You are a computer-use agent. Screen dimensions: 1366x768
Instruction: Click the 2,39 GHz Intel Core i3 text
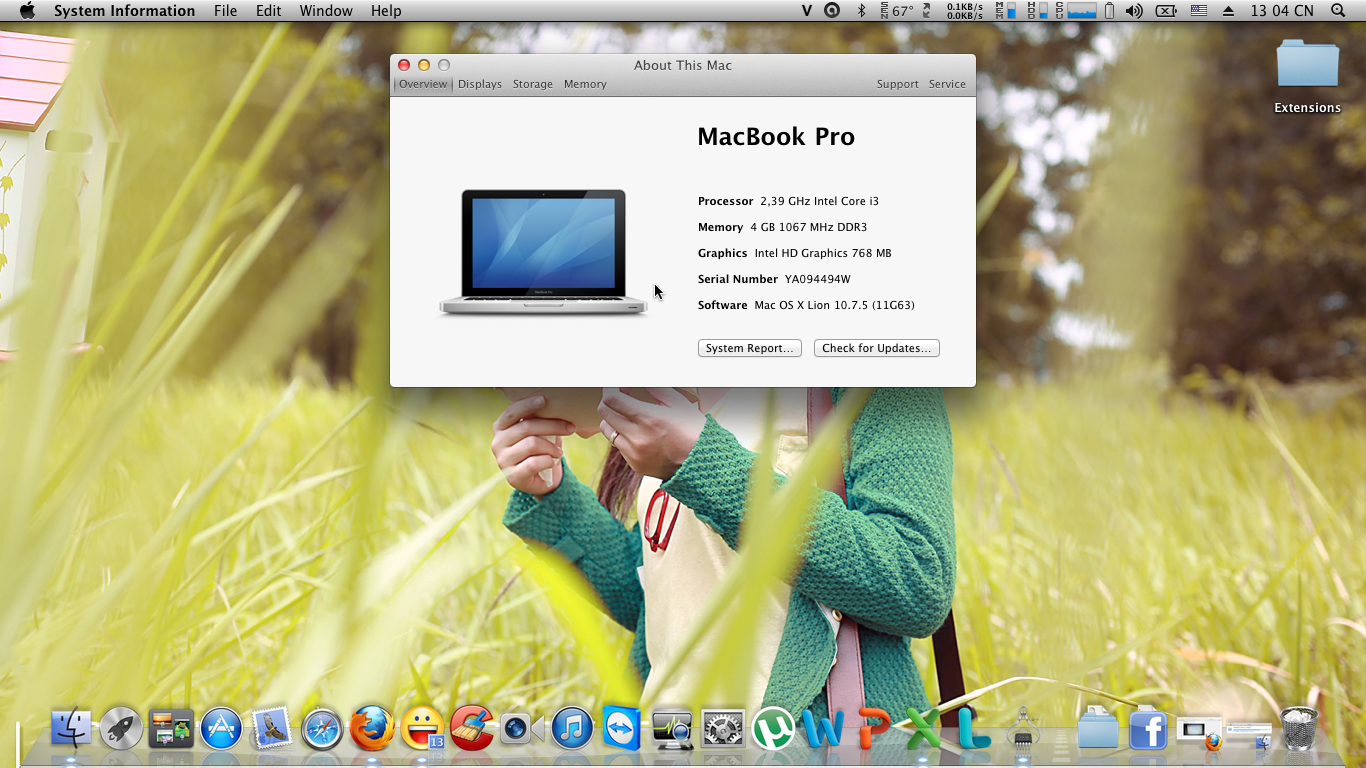pos(819,201)
